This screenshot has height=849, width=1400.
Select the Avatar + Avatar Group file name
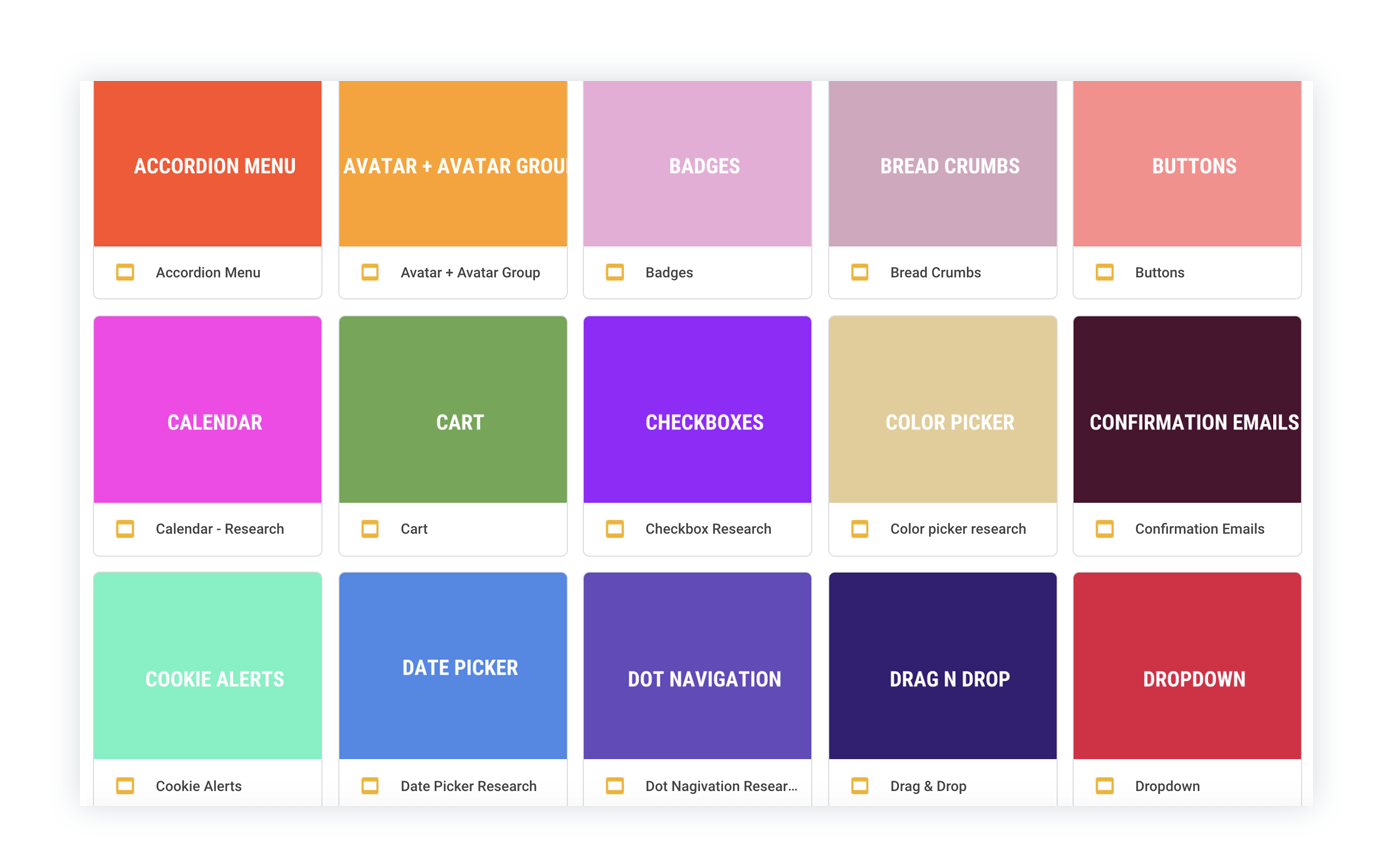click(470, 272)
